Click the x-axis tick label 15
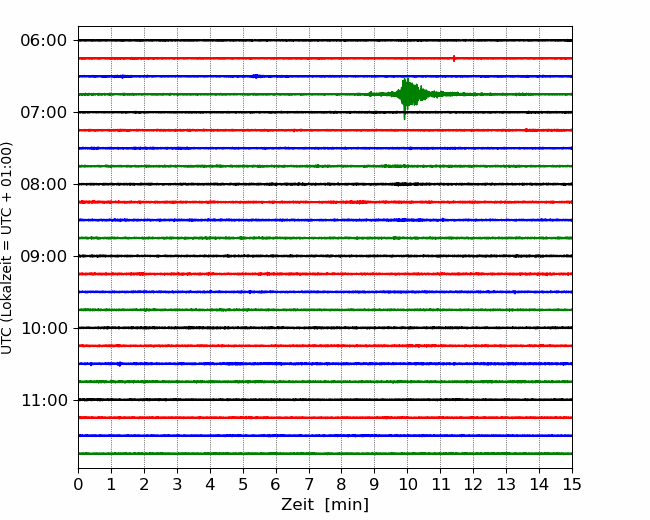Image resolution: width=650 pixels, height=520 pixels. pyautogui.click(x=572, y=484)
